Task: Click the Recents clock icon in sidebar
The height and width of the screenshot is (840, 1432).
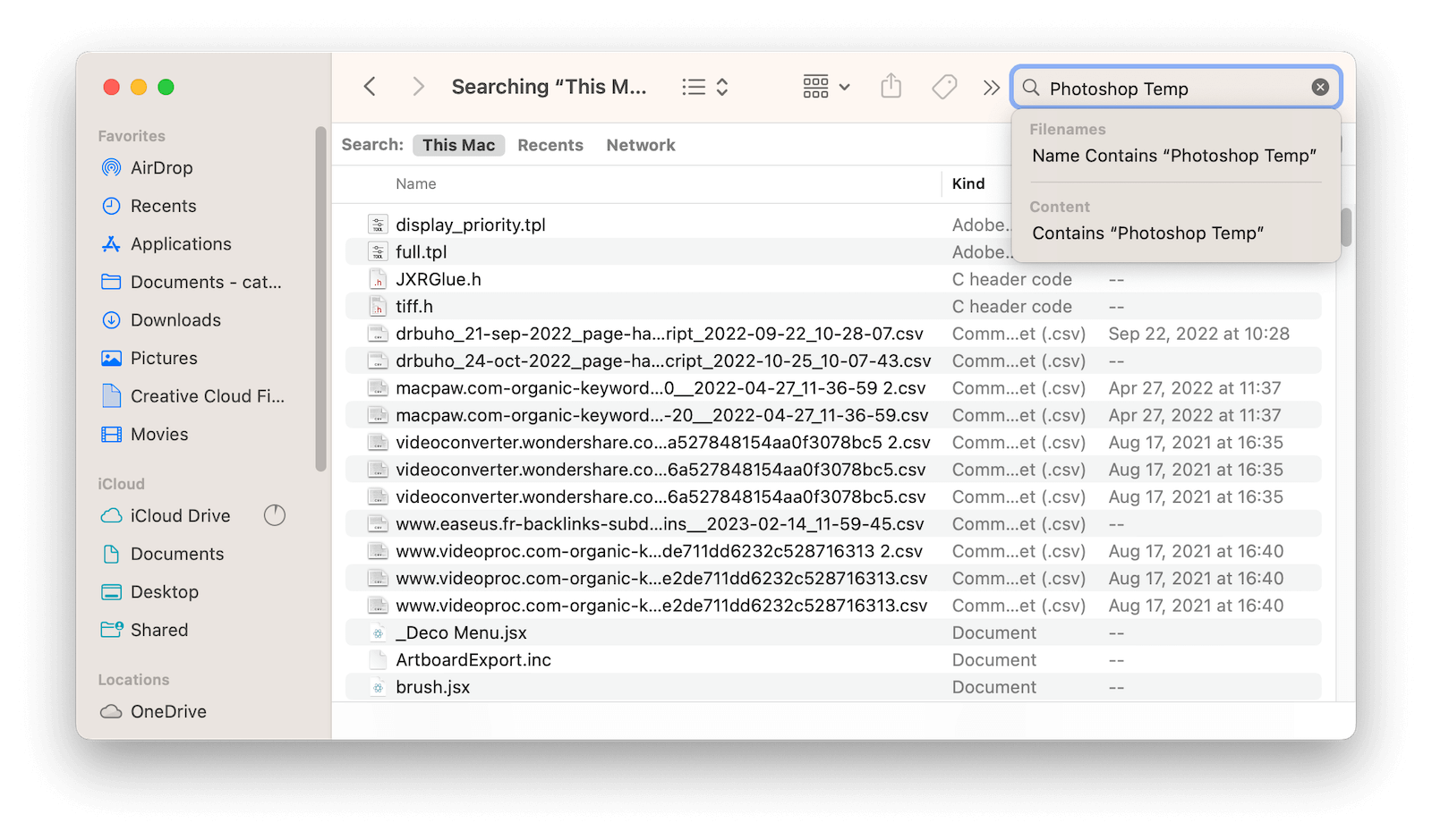Action: pyautogui.click(x=111, y=206)
